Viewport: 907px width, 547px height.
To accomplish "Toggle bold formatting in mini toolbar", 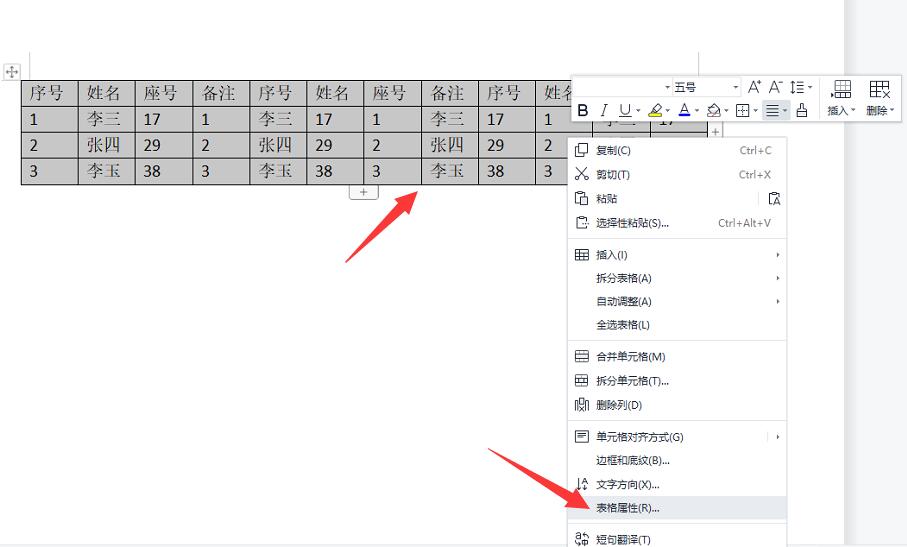I will click(583, 110).
